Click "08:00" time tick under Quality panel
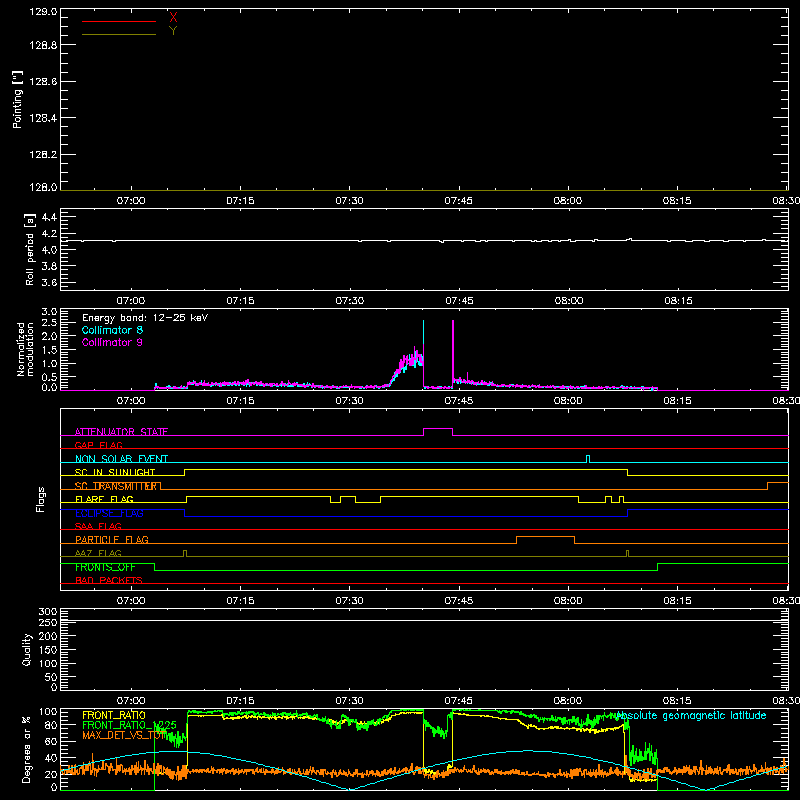The height and width of the screenshot is (800, 800). coord(568,701)
